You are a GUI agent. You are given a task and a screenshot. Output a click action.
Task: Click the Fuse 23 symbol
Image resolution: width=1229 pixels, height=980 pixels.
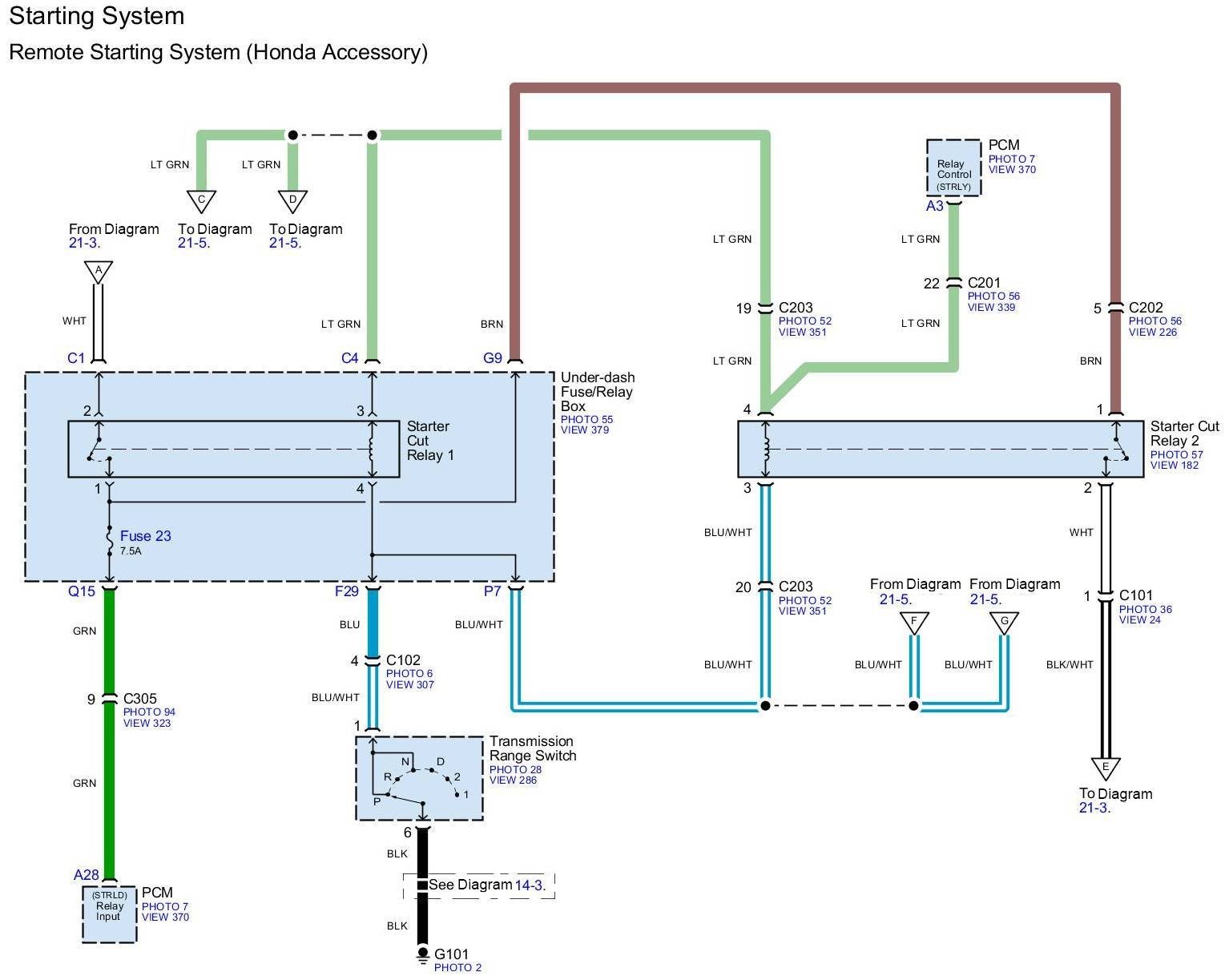coord(110,541)
